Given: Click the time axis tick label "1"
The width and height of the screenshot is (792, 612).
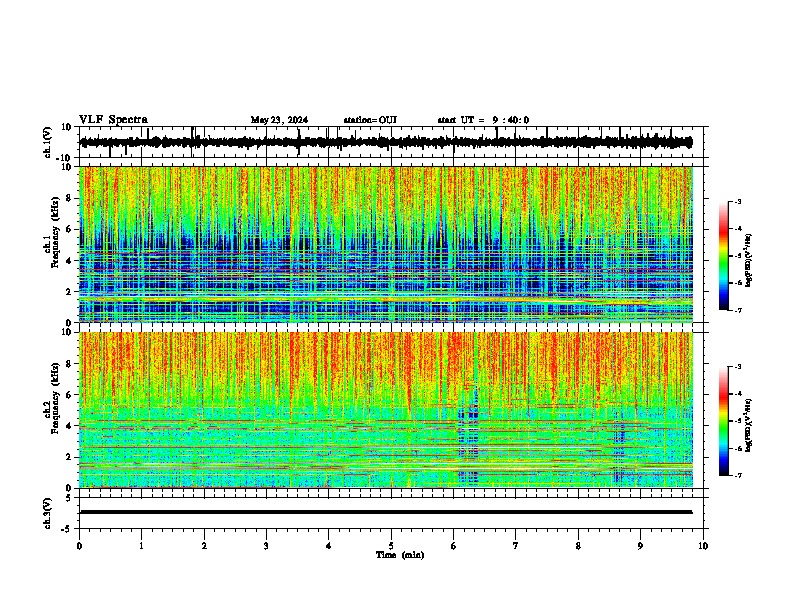Looking at the screenshot, I should pyautogui.click(x=141, y=546).
